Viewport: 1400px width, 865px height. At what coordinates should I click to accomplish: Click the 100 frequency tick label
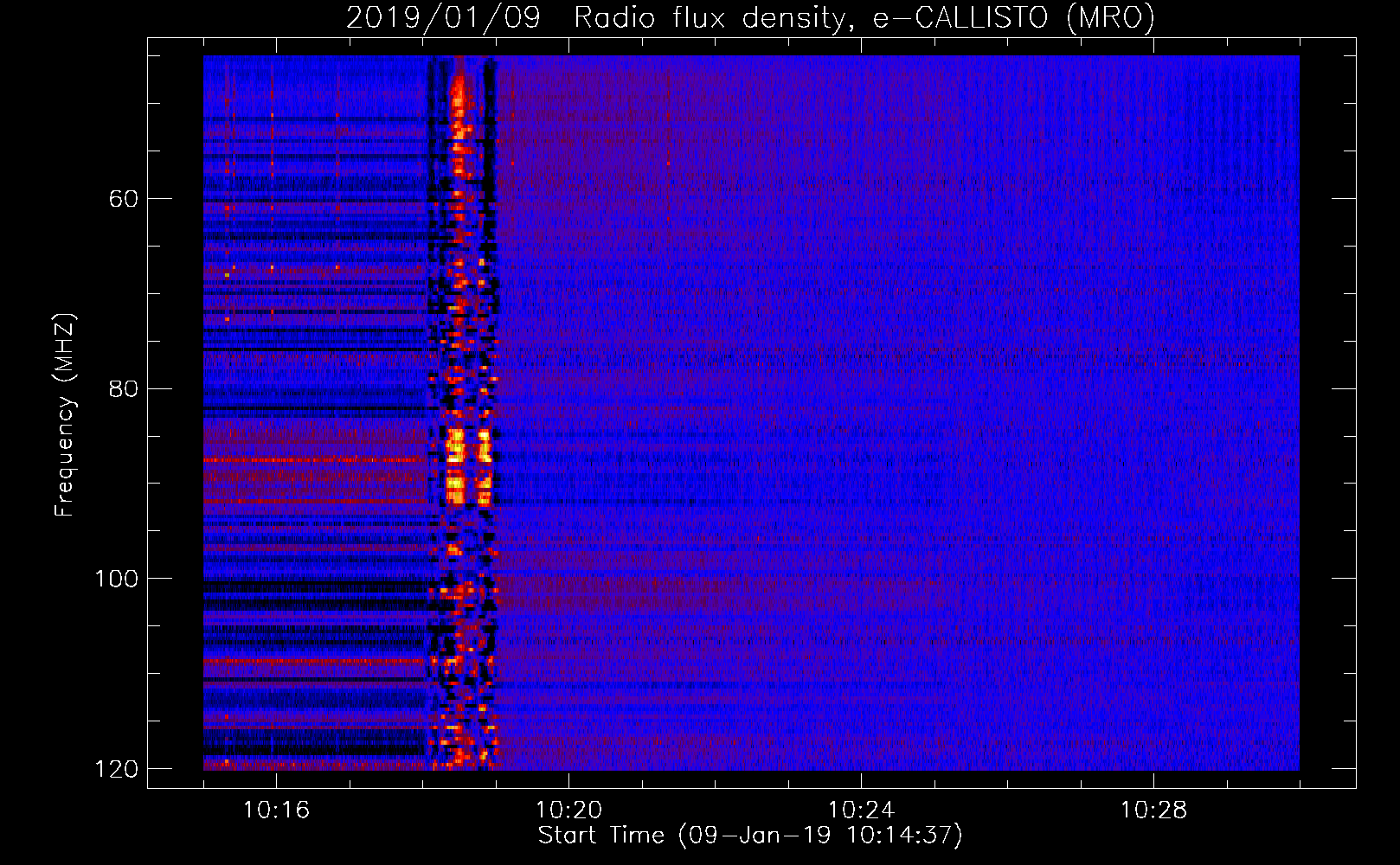pos(117,579)
